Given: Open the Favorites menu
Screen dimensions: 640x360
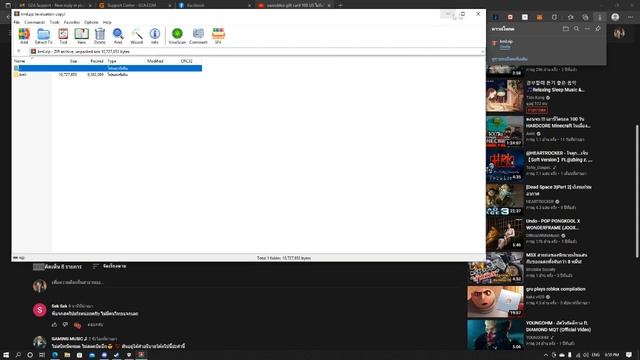Looking at the screenshot, I should point(72,22).
